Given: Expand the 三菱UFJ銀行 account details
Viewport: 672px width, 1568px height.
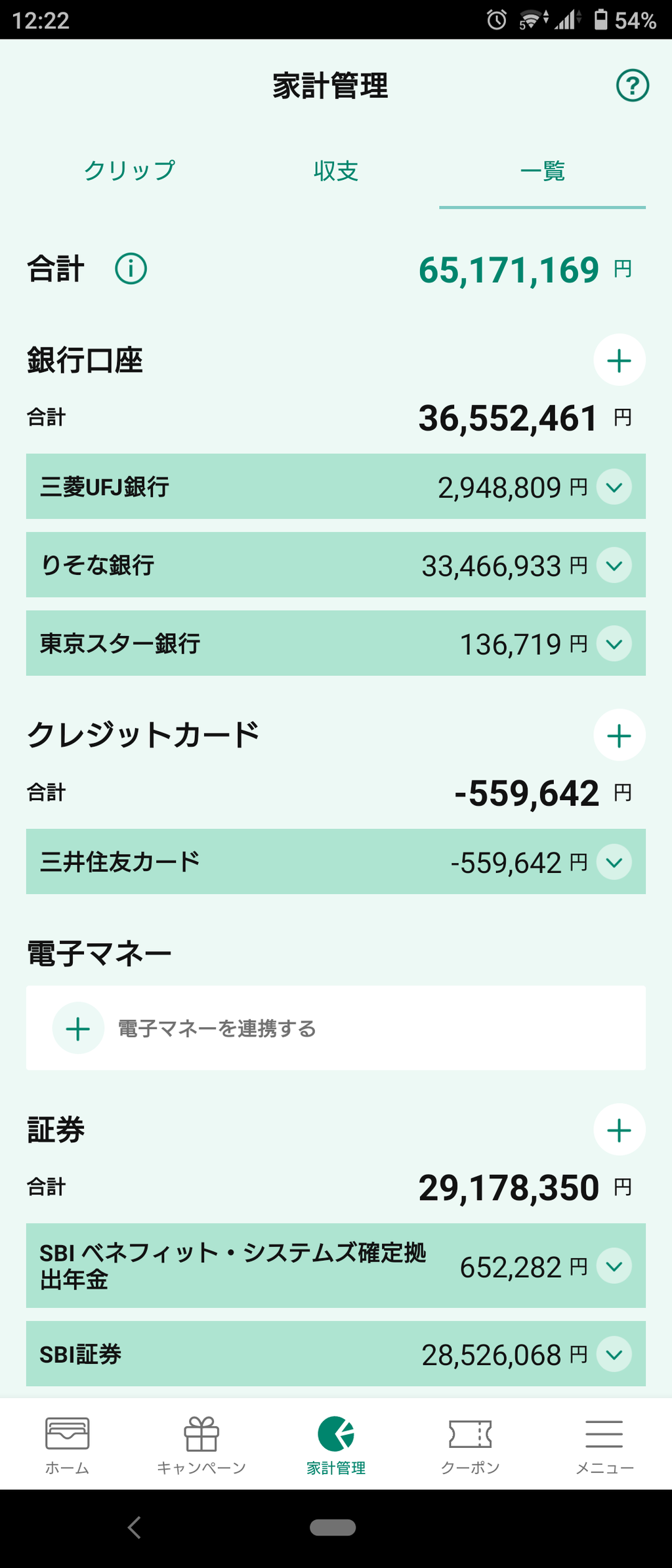Looking at the screenshot, I should tap(614, 487).
